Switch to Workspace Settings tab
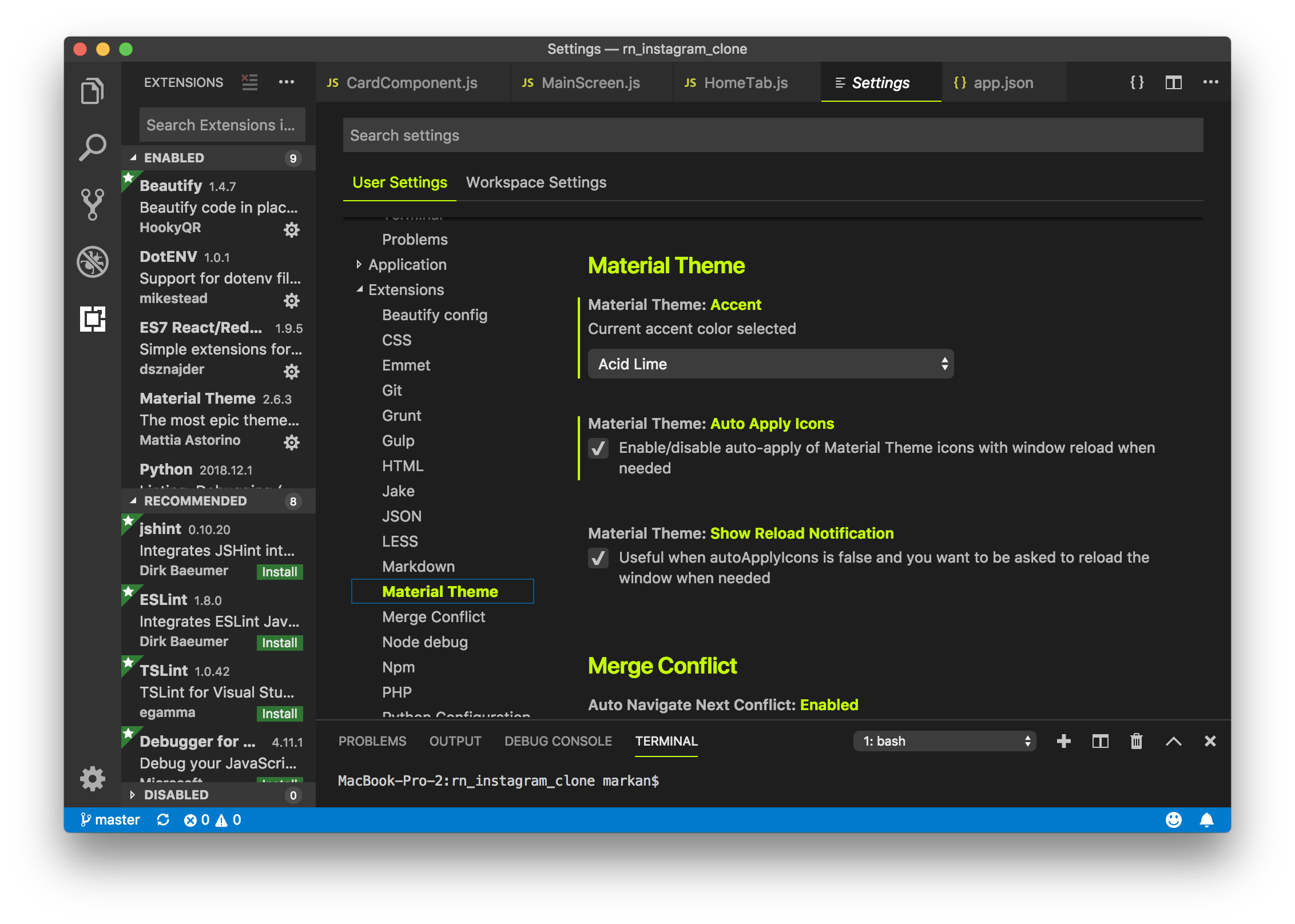Viewport: 1295px width, 924px height. pyautogui.click(x=536, y=182)
